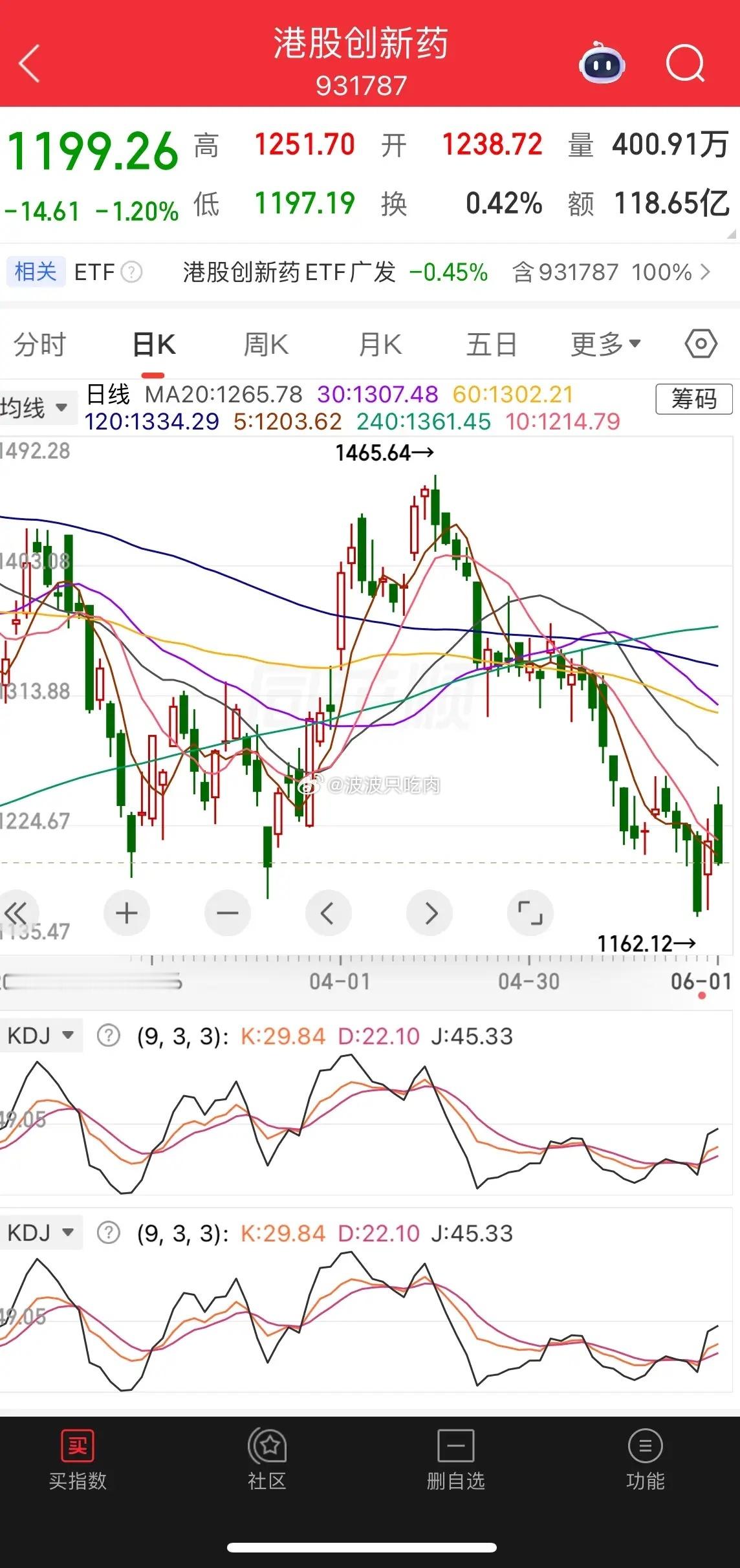Shift chart left with the previous arrow
740x1568 pixels.
329,913
